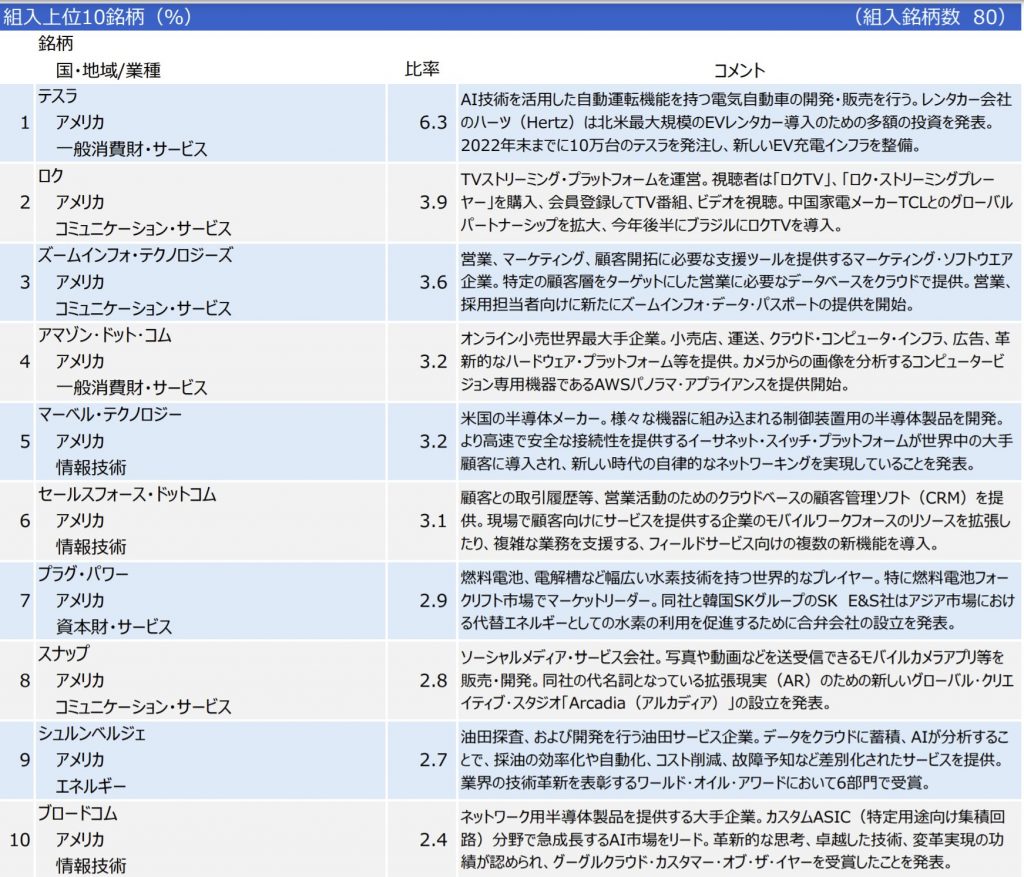Image resolution: width=1024 pixels, height=877 pixels.
Task: Click the ブロードコム stock name
Action: pyautogui.click(x=80, y=813)
